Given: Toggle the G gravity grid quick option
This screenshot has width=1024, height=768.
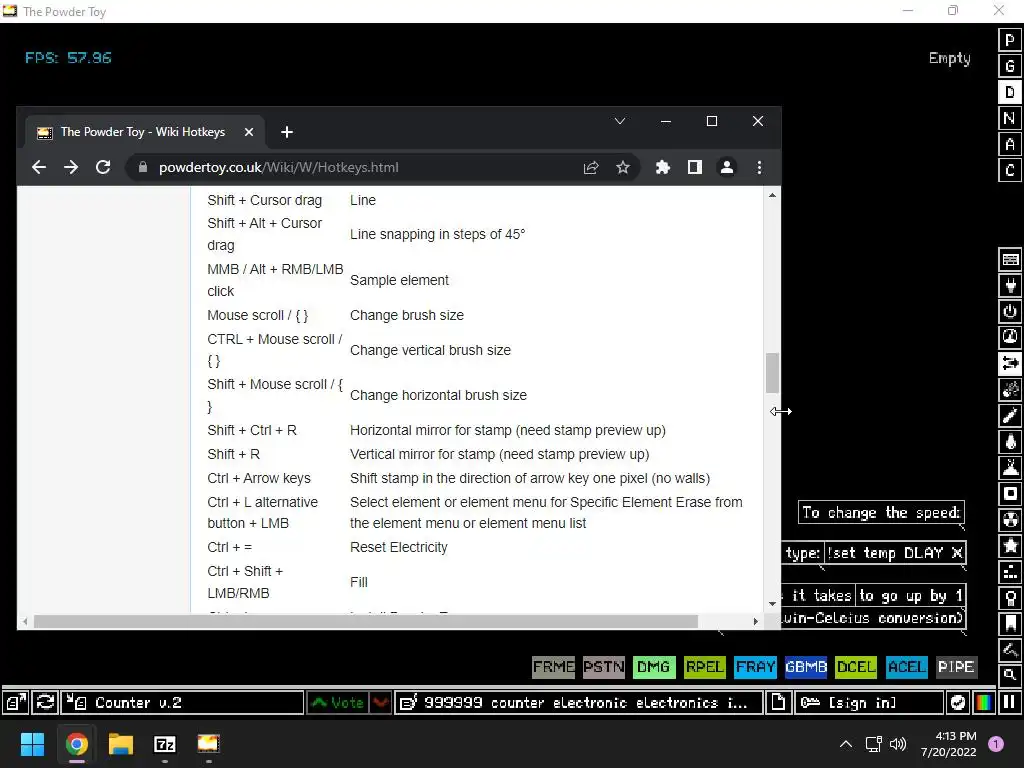Looking at the screenshot, I should (x=1010, y=66).
